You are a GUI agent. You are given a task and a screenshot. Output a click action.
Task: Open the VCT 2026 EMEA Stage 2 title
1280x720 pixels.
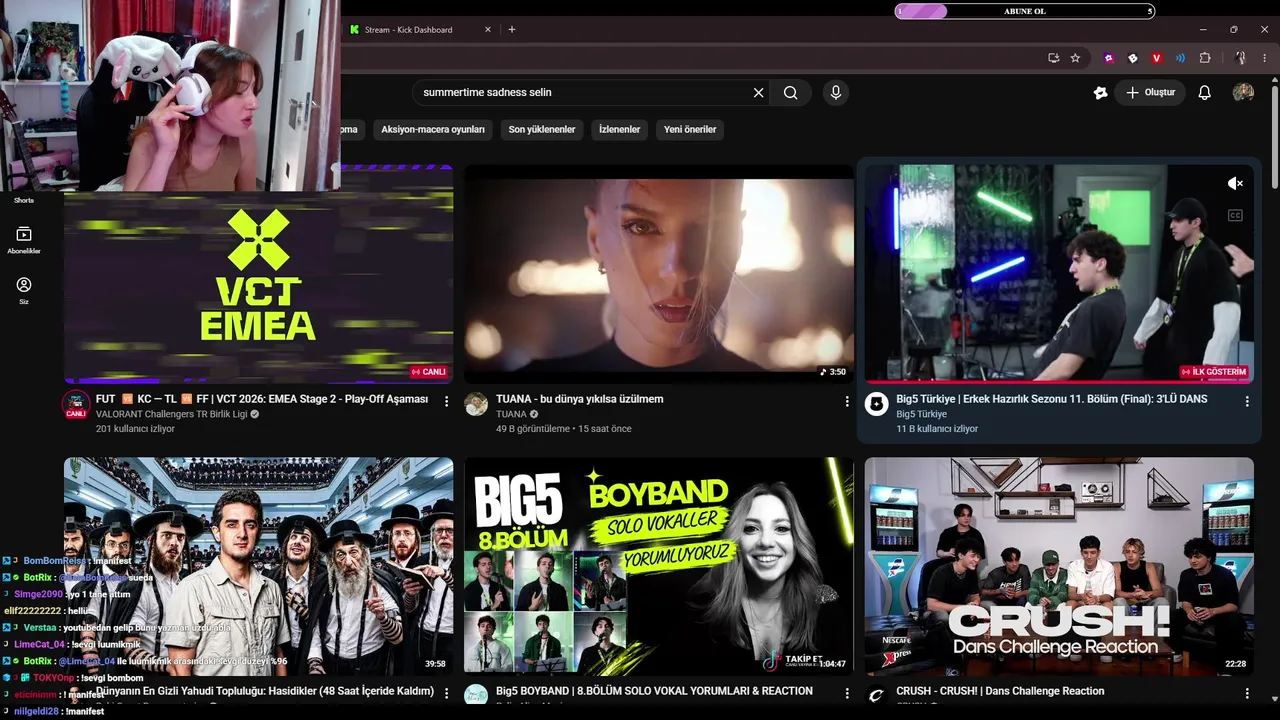click(x=262, y=399)
